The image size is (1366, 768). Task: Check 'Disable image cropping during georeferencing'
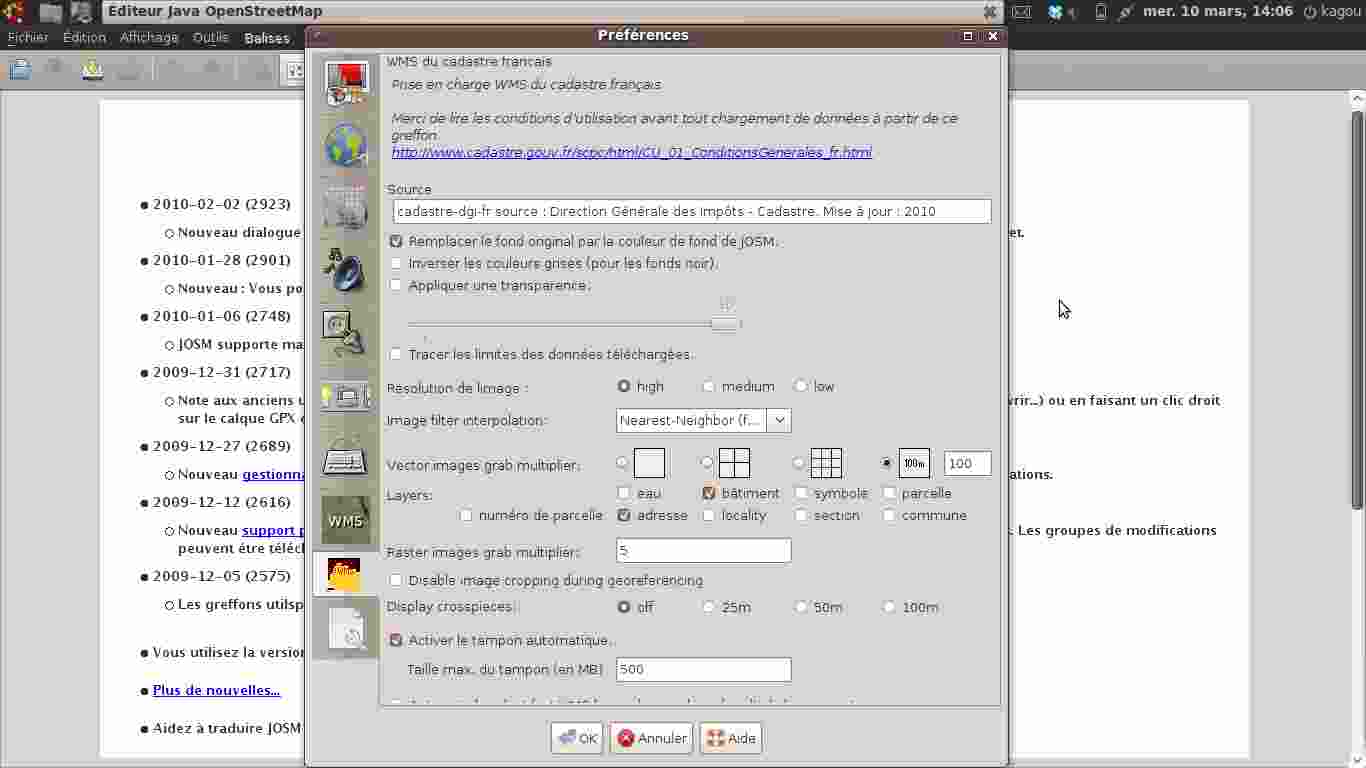[x=396, y=580]
